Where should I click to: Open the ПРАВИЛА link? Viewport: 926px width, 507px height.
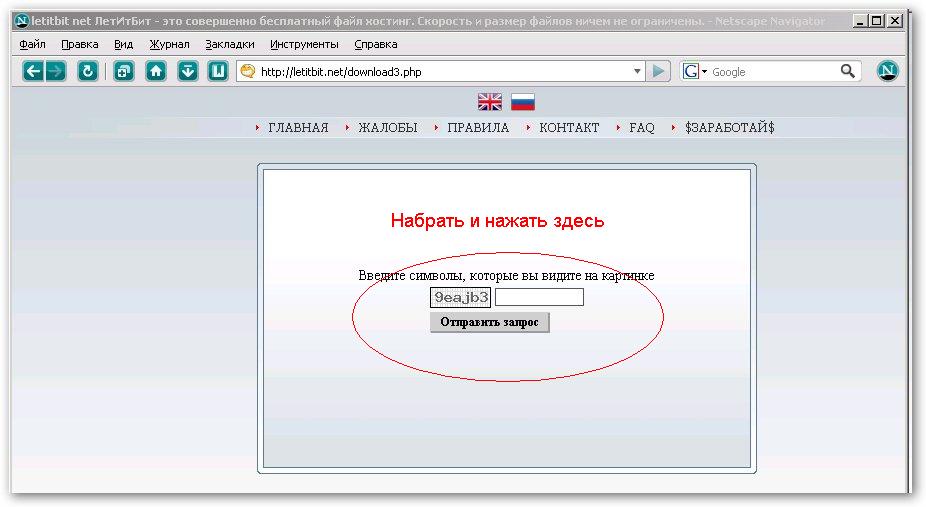(x=478, y=127)
